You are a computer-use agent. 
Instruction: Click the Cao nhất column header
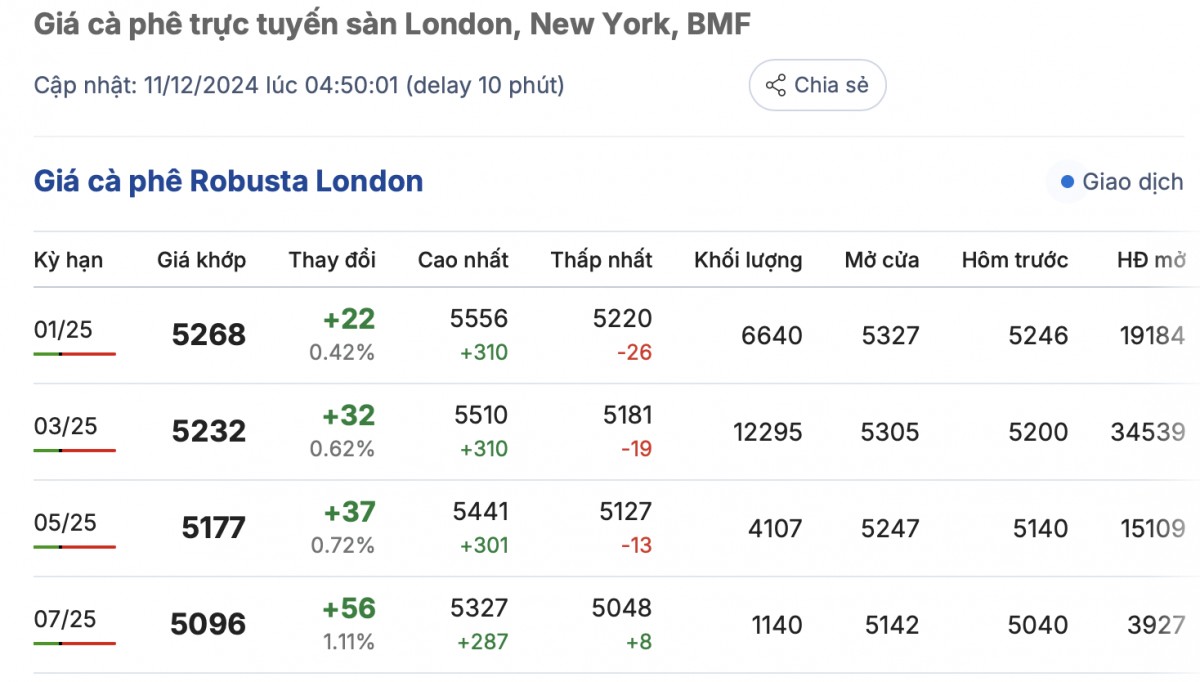[463, 260]
